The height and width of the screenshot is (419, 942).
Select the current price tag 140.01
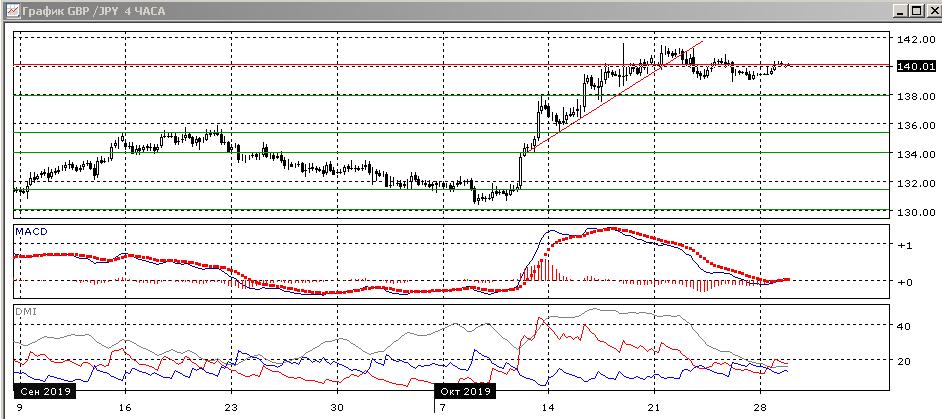click(x=915, y=66)
